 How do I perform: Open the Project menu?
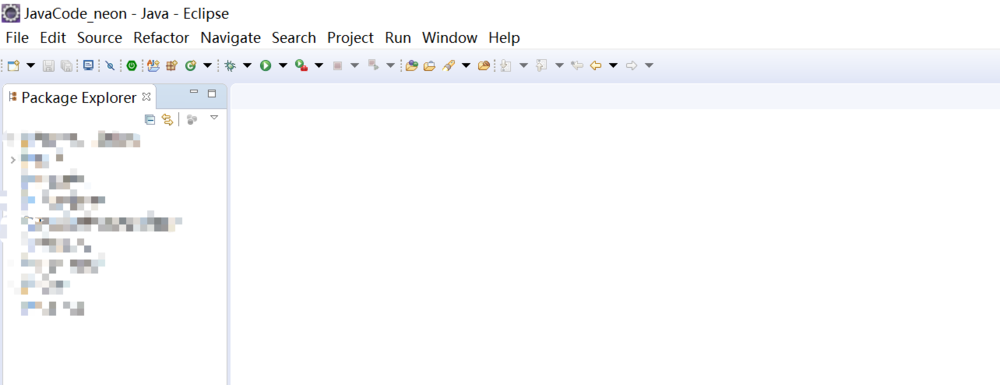[x=350, y=38]
